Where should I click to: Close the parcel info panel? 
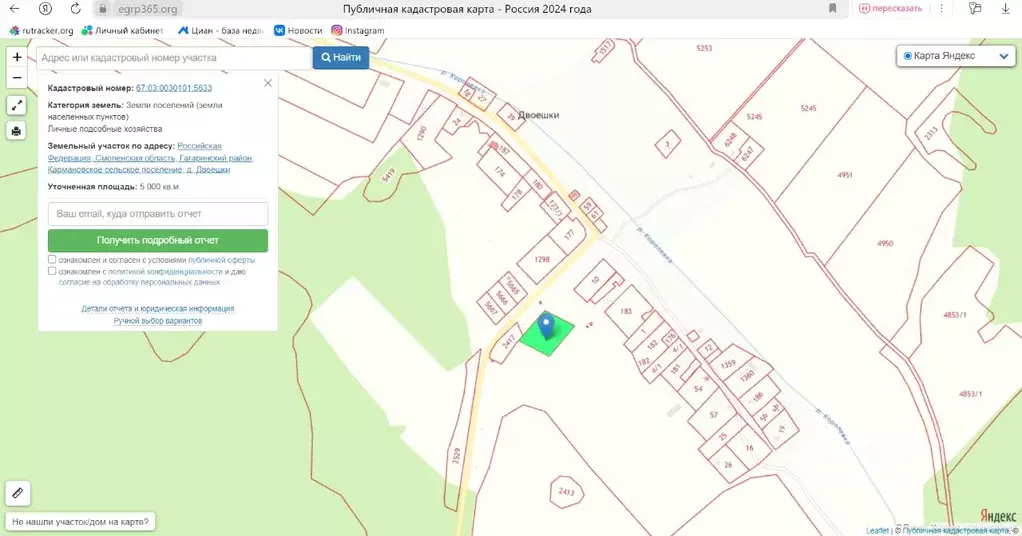pyautogui.click(x=268, y=83)
